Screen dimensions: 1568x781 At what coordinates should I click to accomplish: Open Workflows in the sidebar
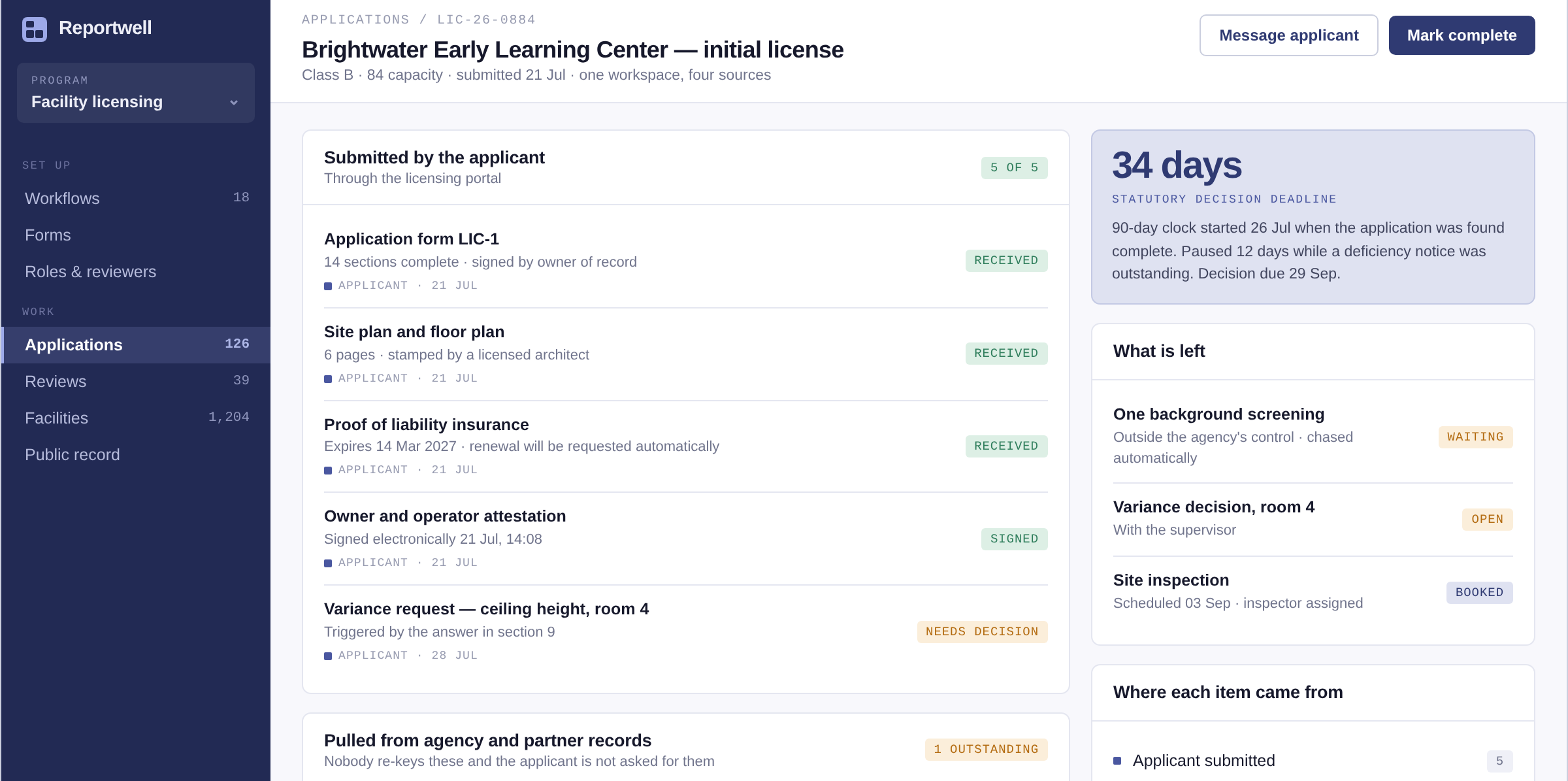(136, 198)
